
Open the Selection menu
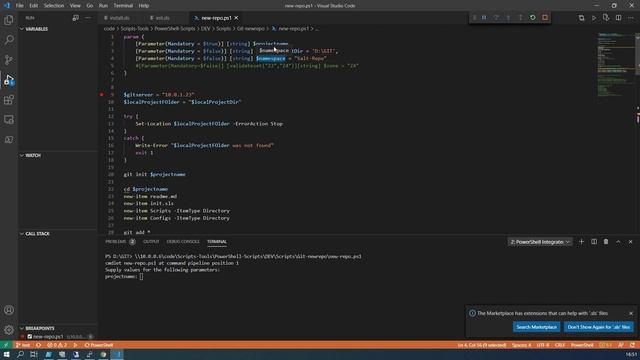click(54, 6)
